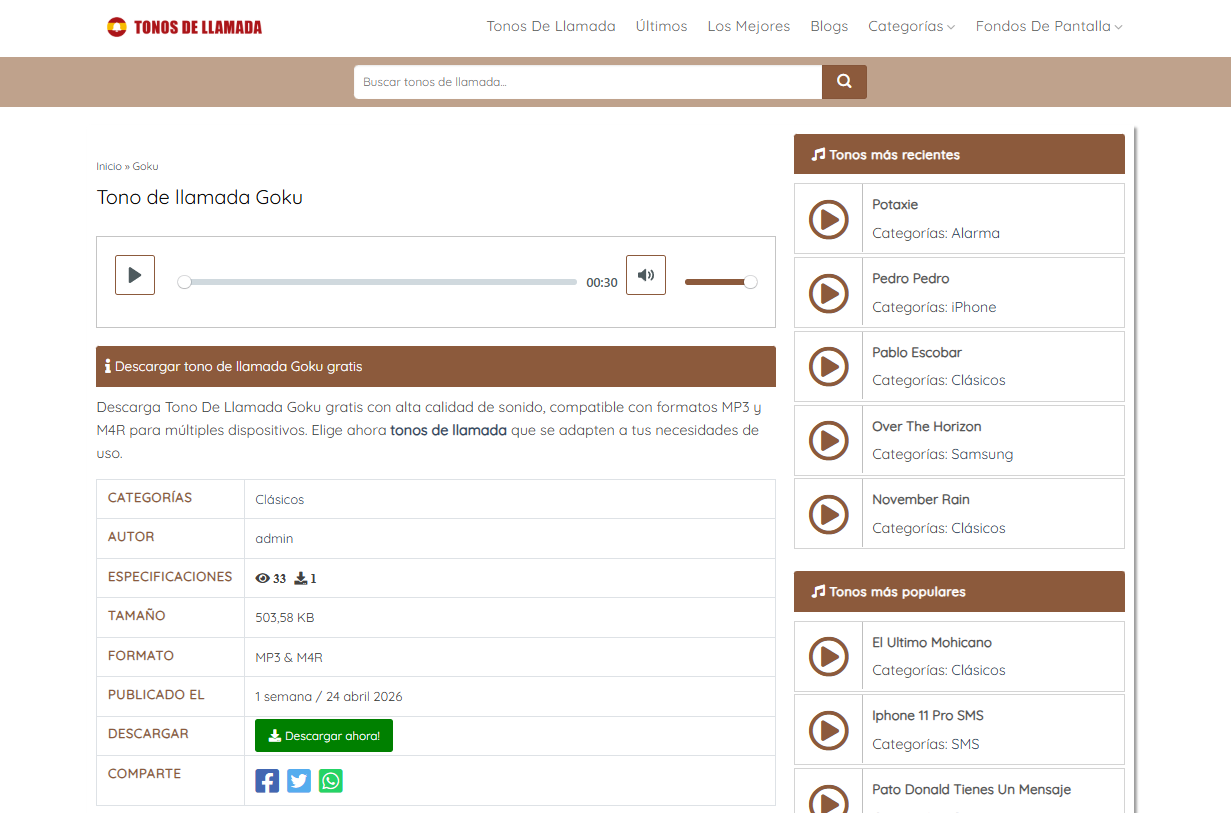Click the 503,58 KB size value

click(x=285, y=618)
